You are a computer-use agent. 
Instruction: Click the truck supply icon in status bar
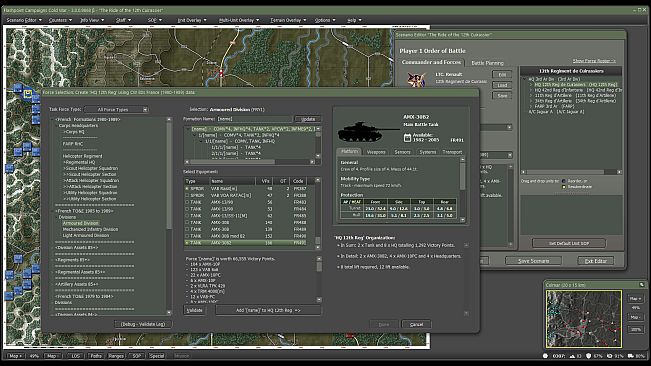pos(631,356)
